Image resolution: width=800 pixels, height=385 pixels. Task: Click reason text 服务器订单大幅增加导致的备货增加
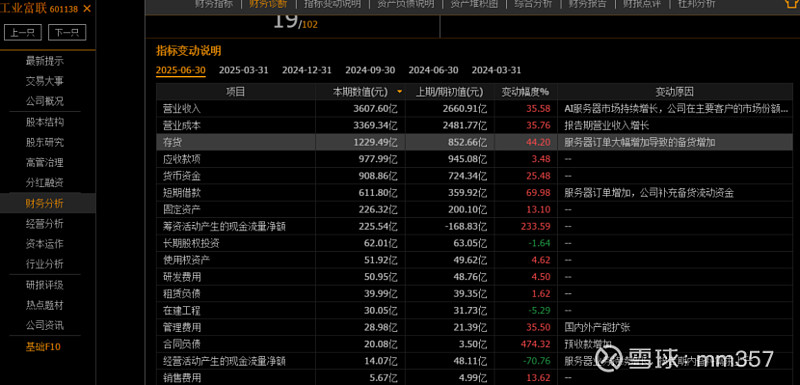point(640,142)
